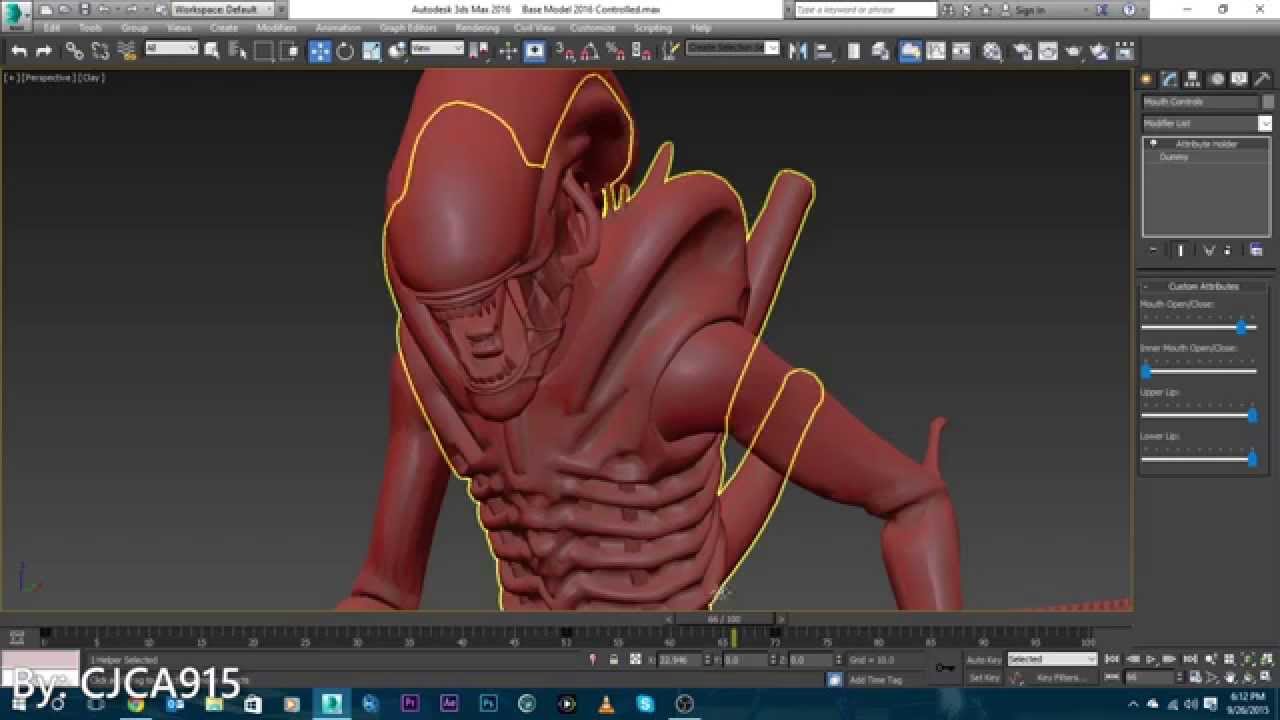This screenshot has height=720, width=1280.
Task: Open the Tools menu
Action: 90,28
